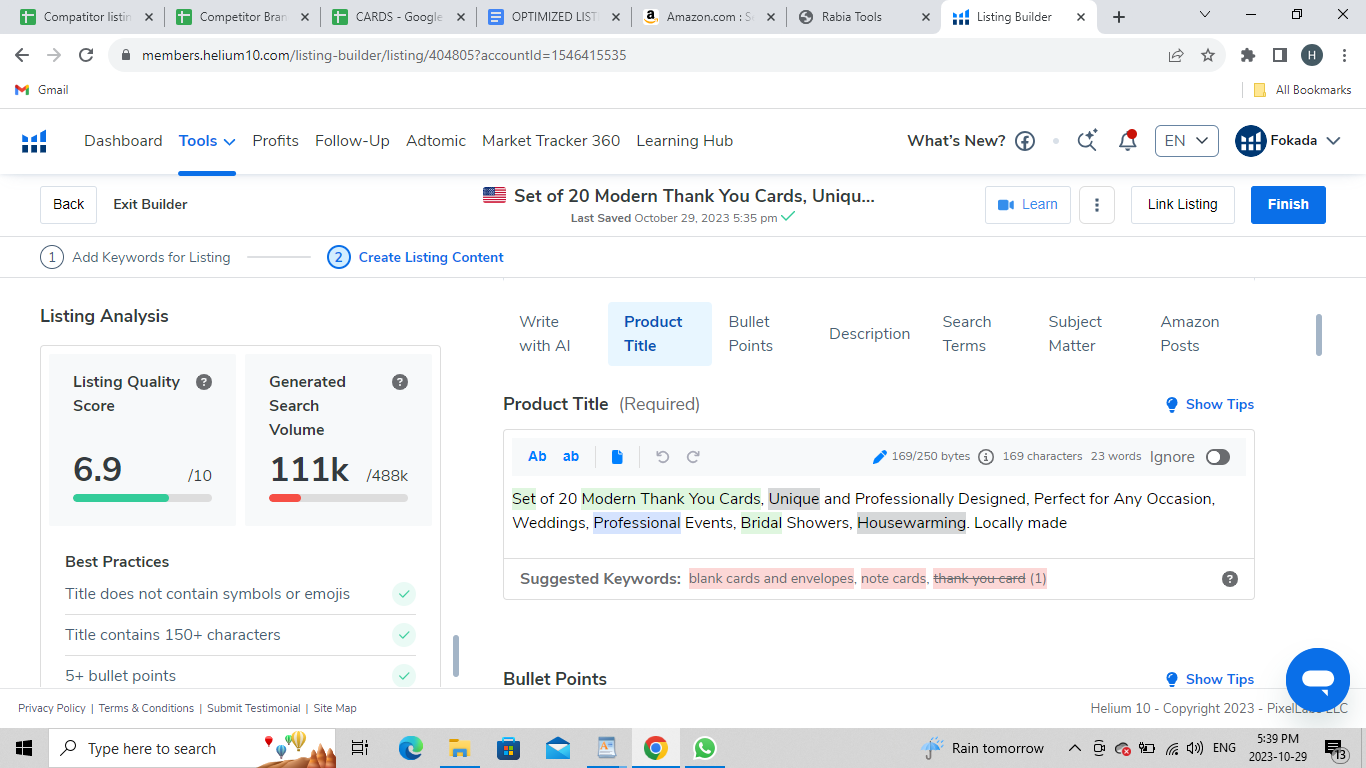Open the Fokada account dropdown
1366x768 pixels.
click(x=1288, y=141)
